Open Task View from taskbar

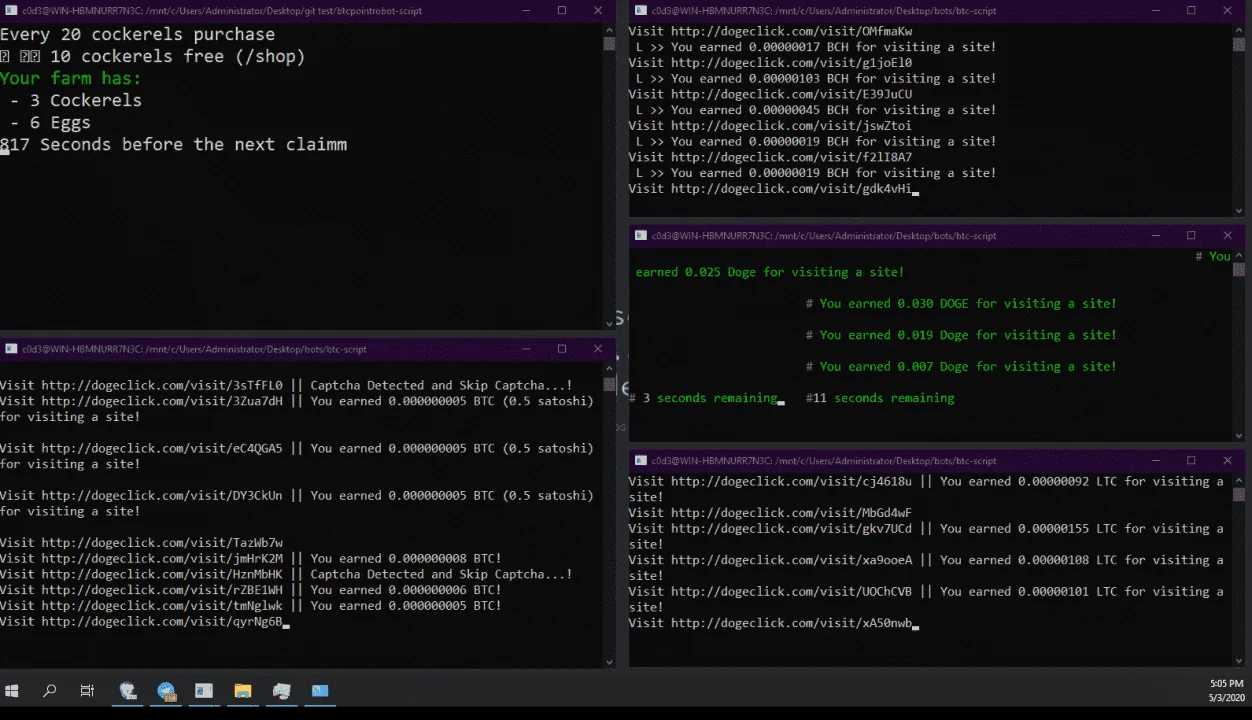[87, 690]
